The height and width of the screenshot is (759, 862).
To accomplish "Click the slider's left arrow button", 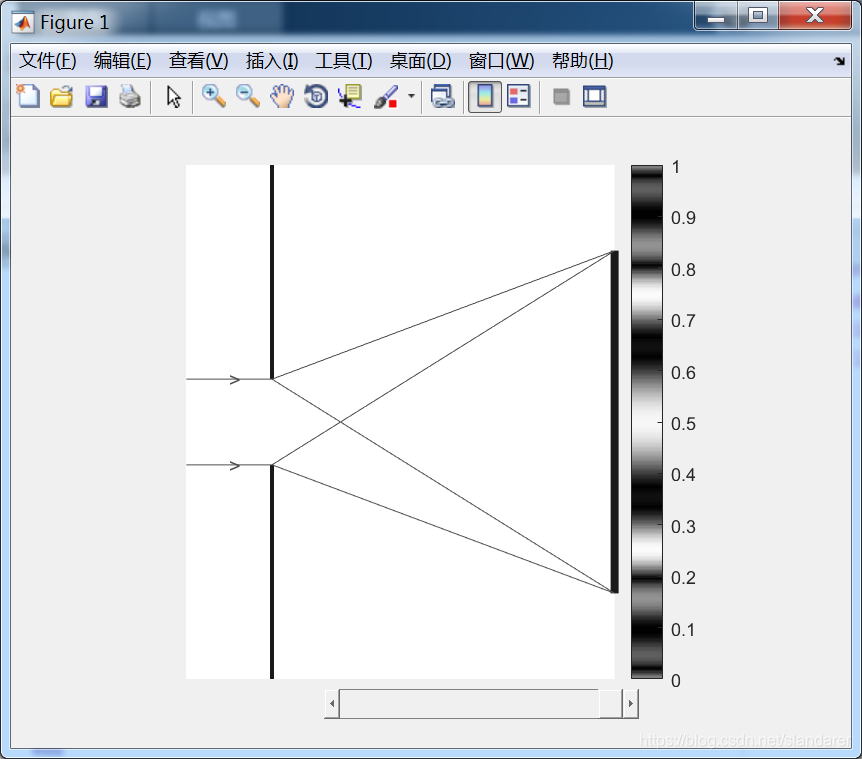I will 331,703.
